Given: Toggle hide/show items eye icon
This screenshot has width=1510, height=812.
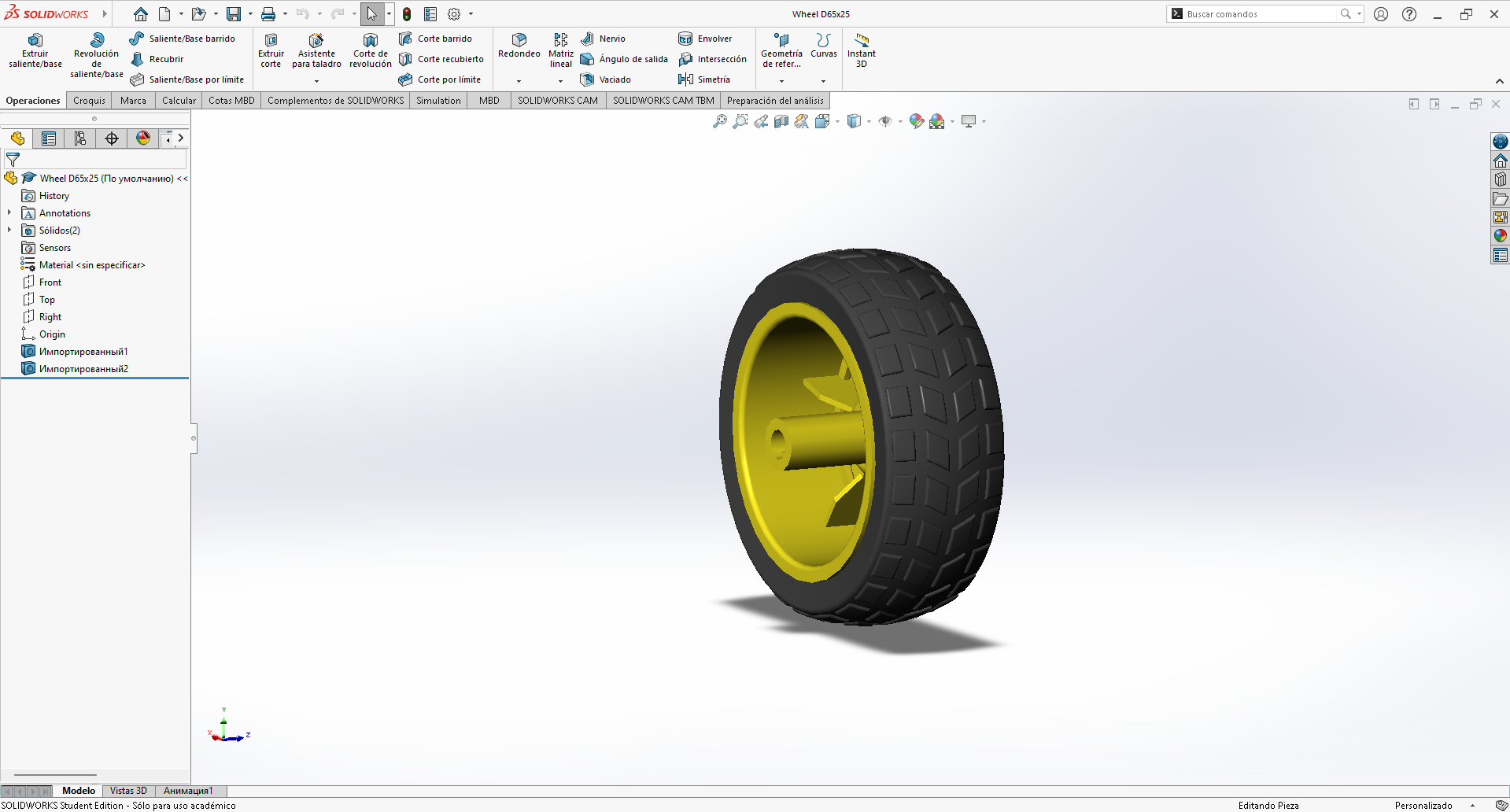Looking at the screenshot, I should (x=886, y=121).
